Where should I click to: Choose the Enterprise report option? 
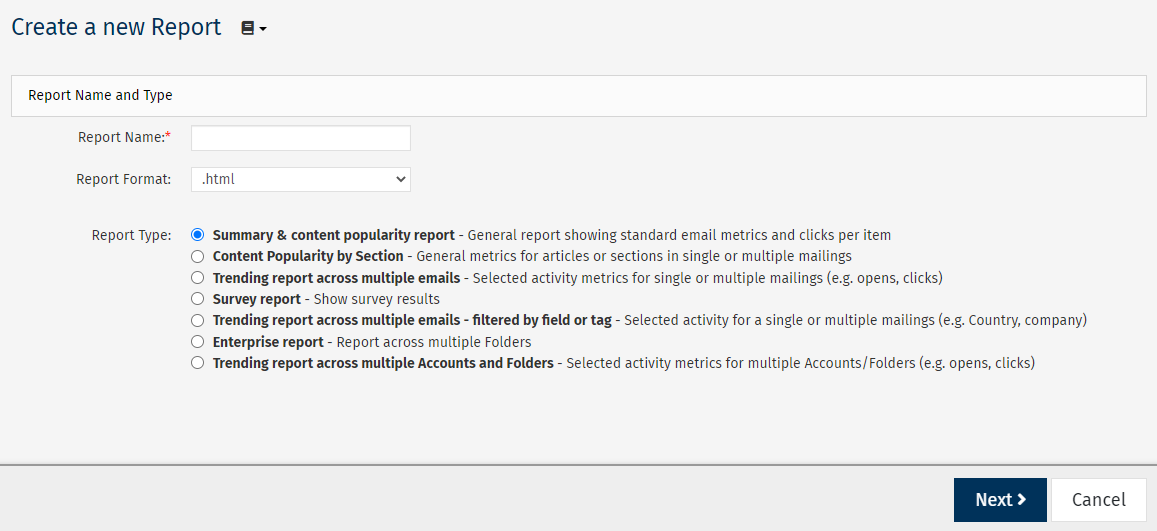(197, 342)
